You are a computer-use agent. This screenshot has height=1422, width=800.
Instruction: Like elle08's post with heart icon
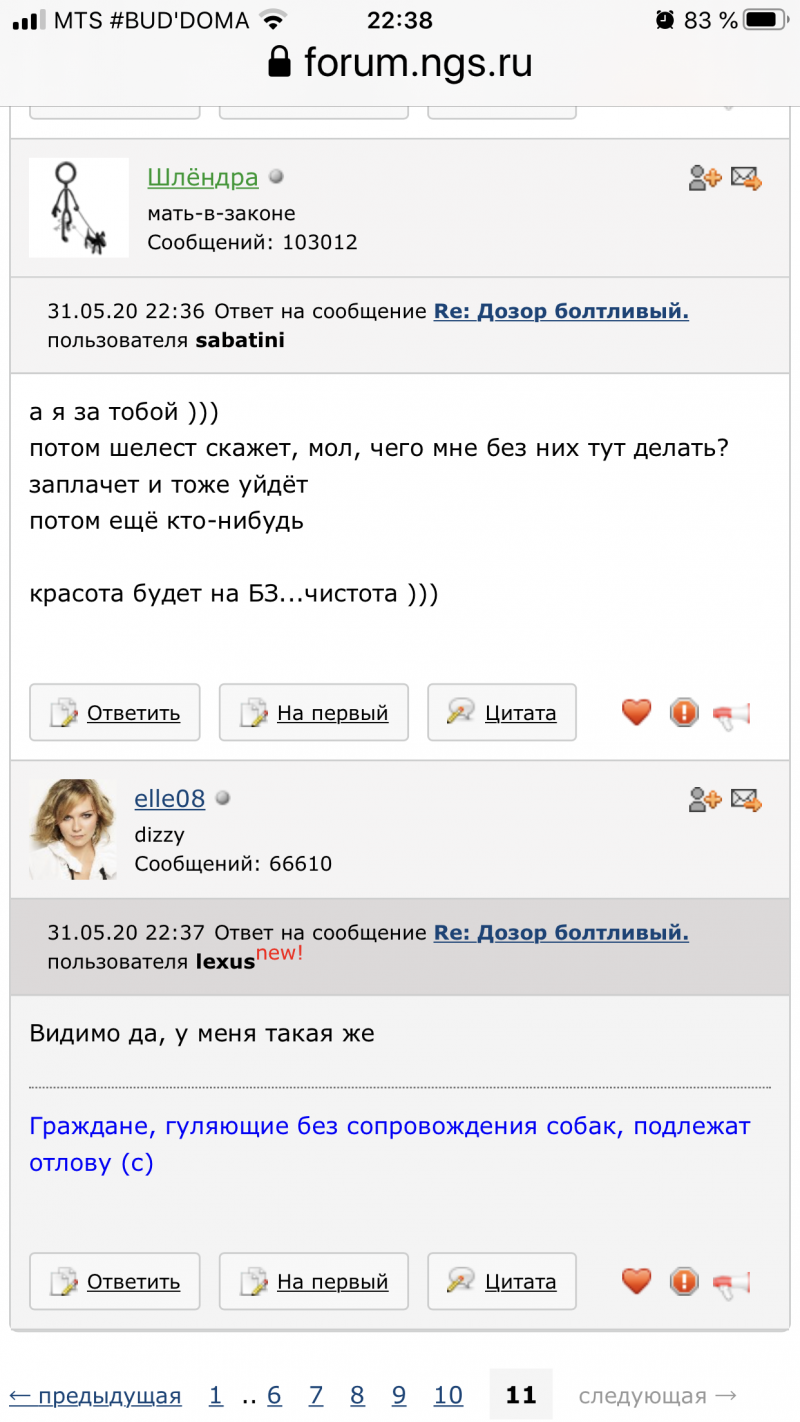(636, 1281)
